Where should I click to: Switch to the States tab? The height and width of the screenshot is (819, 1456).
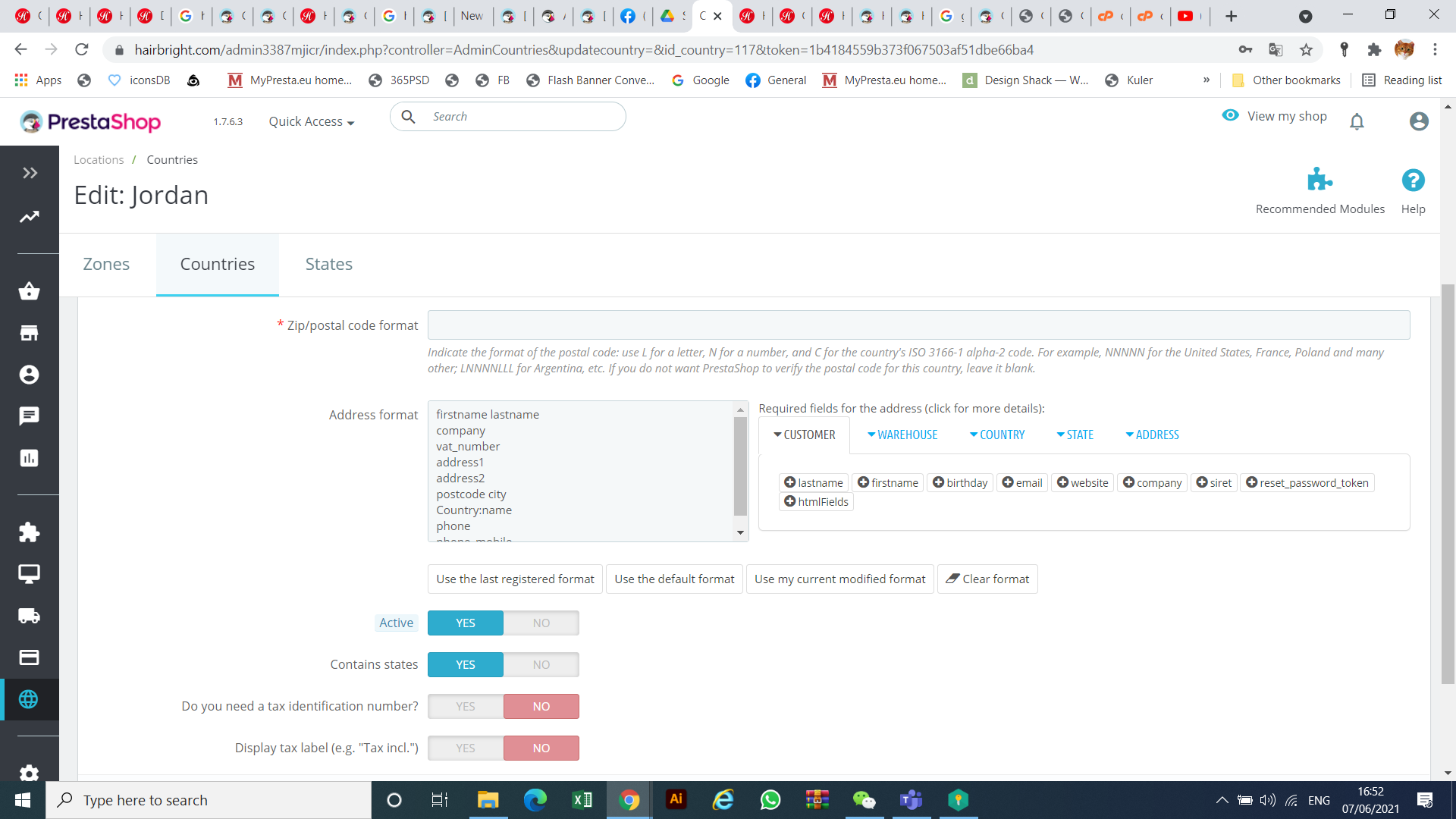[328, 264]
